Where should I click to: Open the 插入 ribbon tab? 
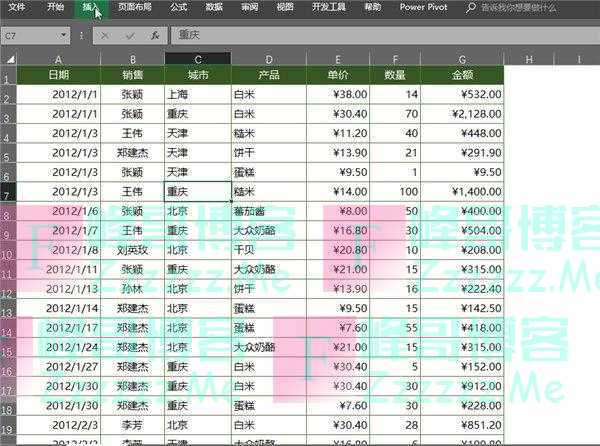click(x=91, y=7)
